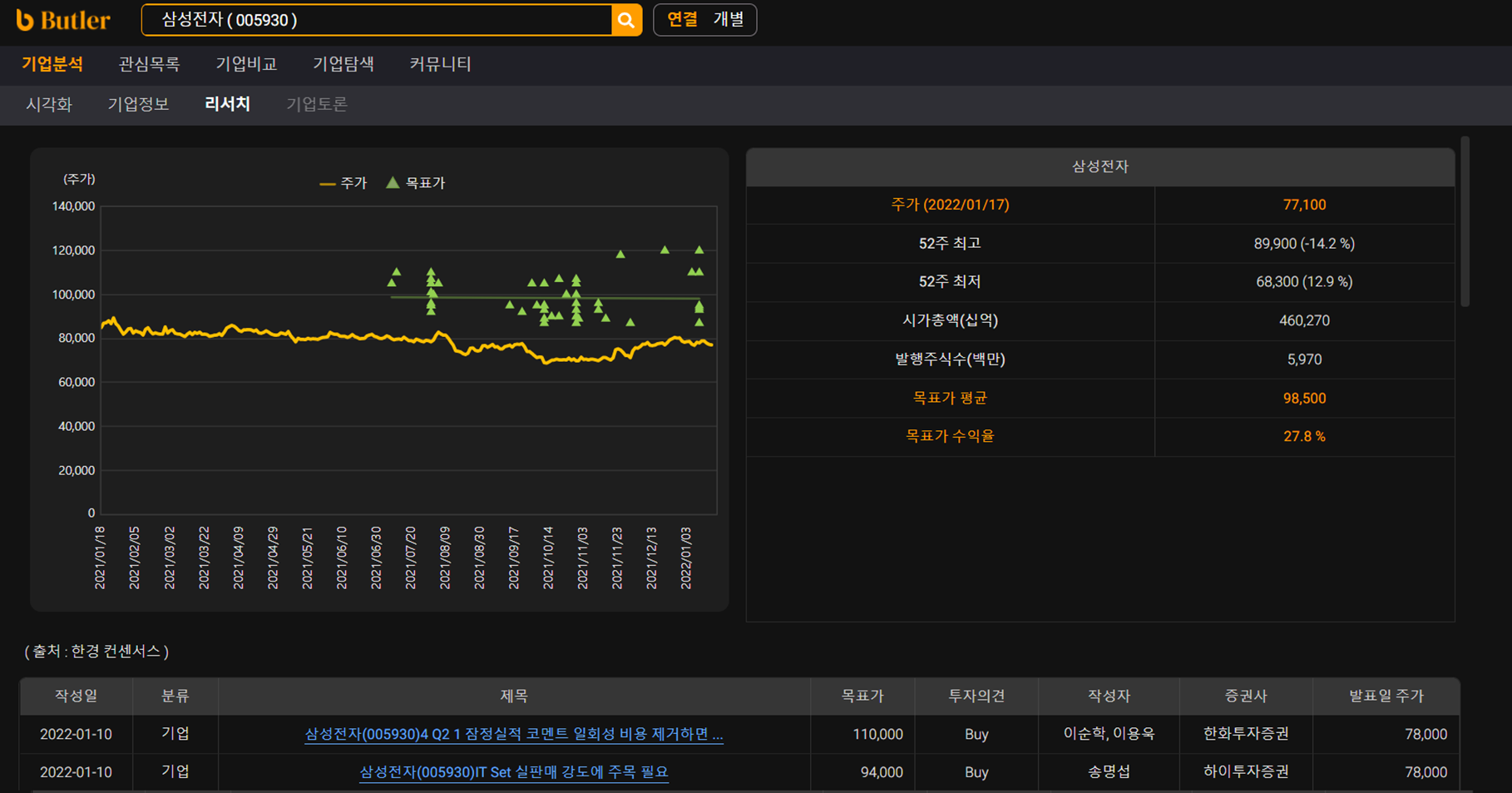This screenshot has width=1512, height=793.
Task: Click the 89,900 (-14.2 %) value
Action: pyautogui.click(x=1304, y=244)
